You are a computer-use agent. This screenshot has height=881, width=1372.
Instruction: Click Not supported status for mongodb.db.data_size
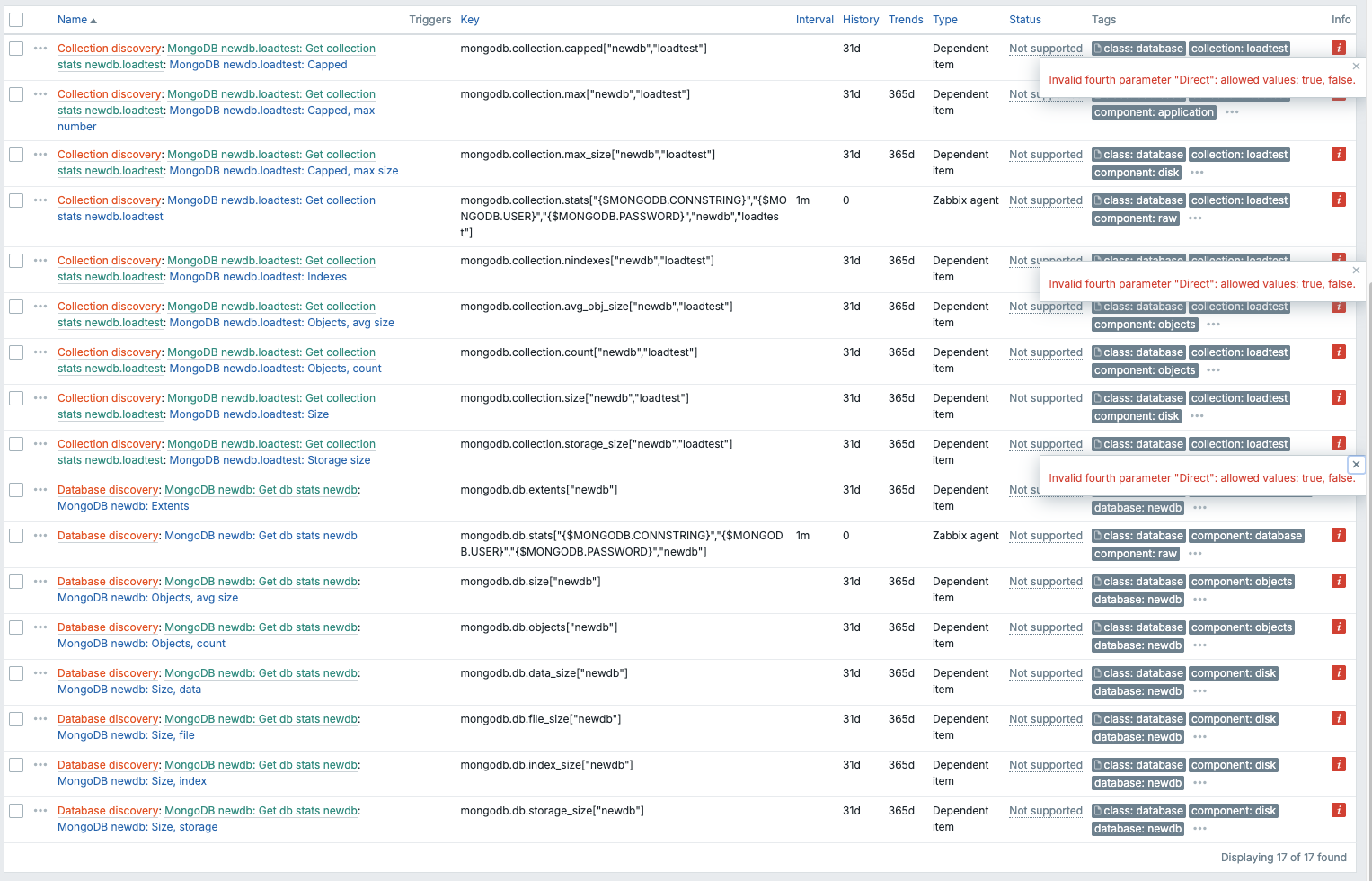(1045, 673)
